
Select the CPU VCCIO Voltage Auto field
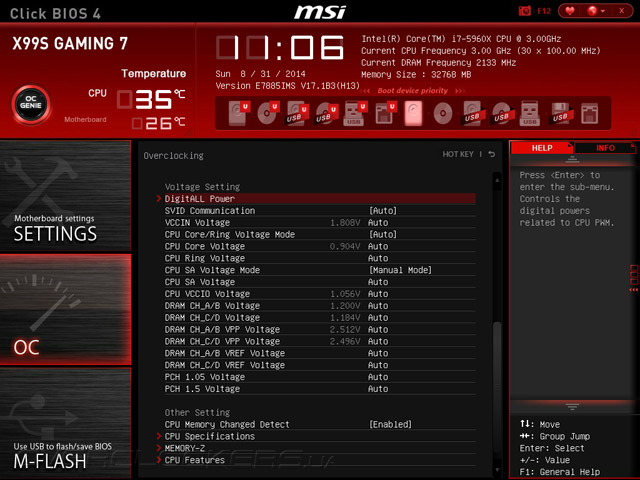coord(378,293)
